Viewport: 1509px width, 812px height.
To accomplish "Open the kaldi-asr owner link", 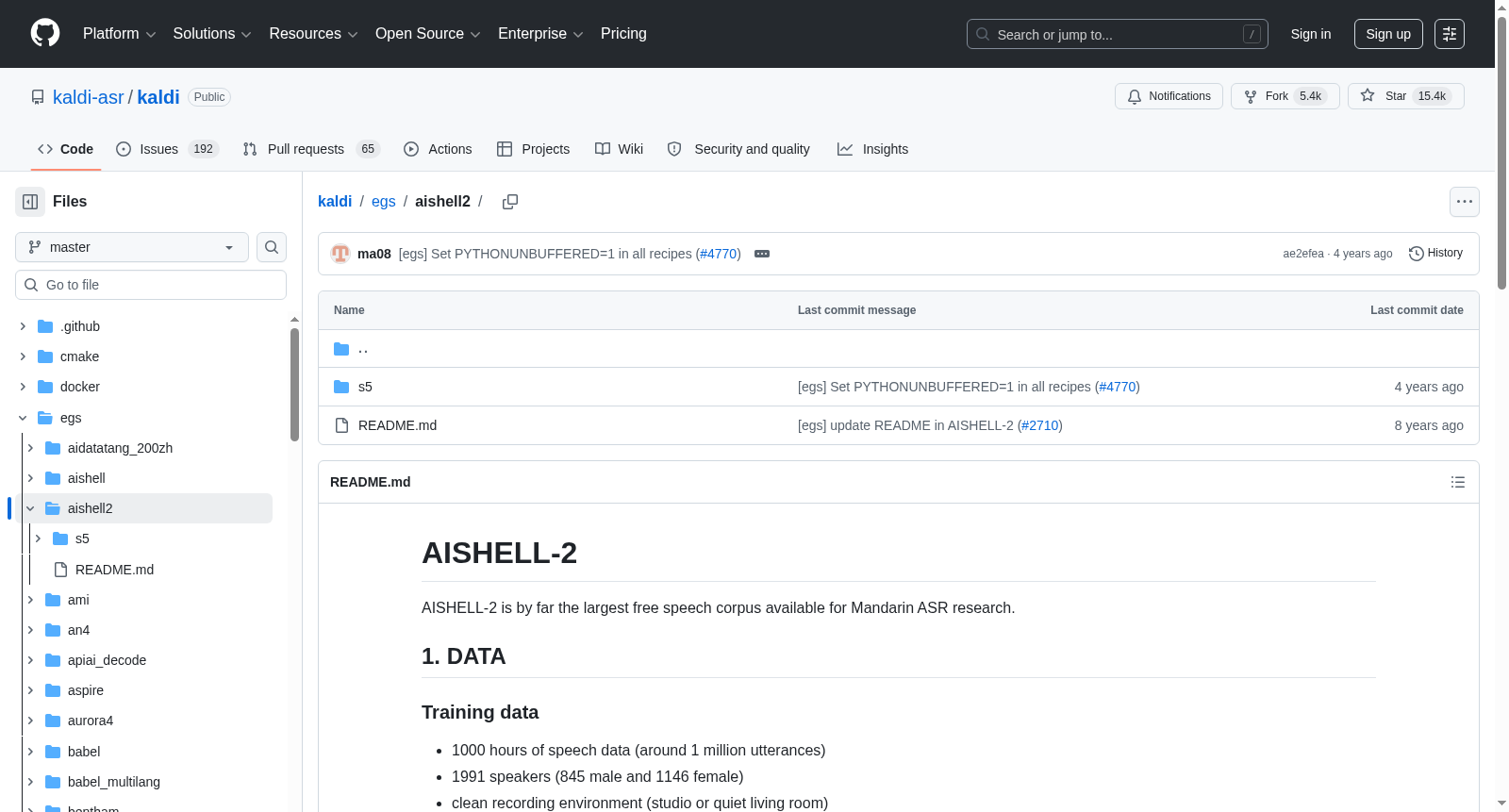I will click(89, 97).
